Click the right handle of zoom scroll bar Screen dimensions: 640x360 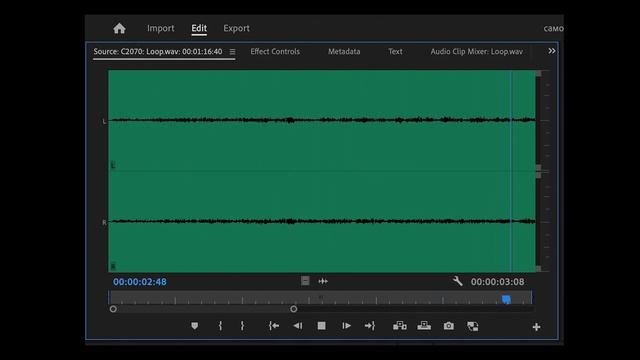click(293, 309)
